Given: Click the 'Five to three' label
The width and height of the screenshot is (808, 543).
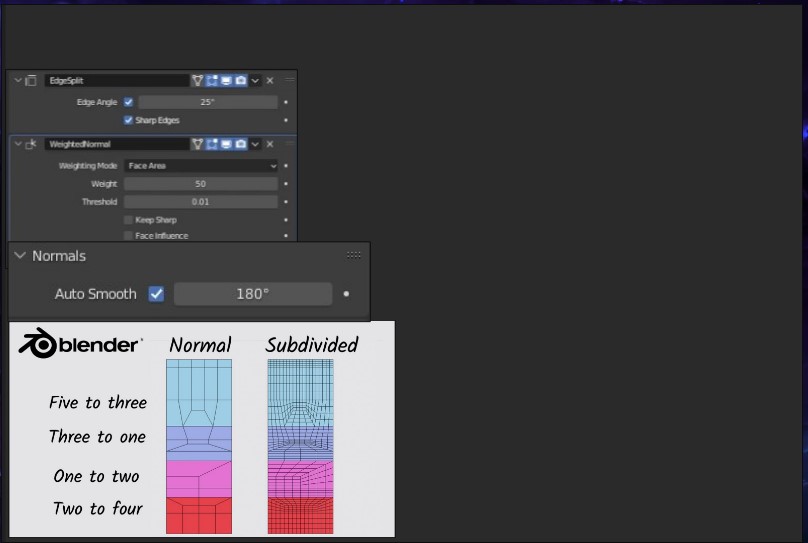Looking at the screenshot, I should (98, 402).
